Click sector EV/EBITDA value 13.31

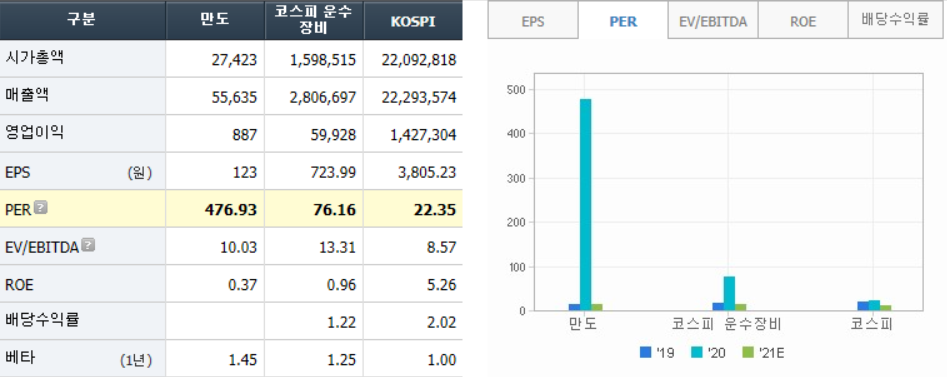tap(339, 248)
